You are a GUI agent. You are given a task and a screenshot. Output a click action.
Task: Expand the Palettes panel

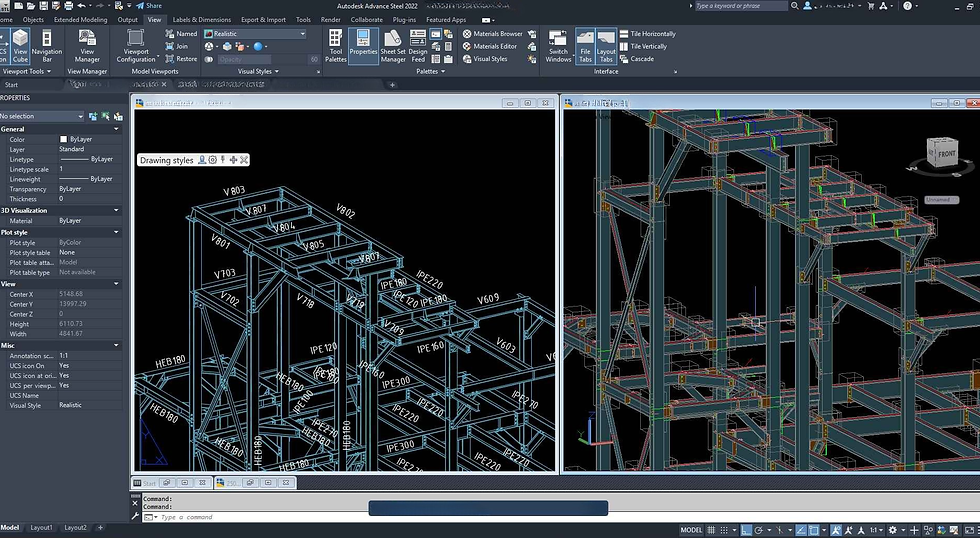[x=431, y=71]
